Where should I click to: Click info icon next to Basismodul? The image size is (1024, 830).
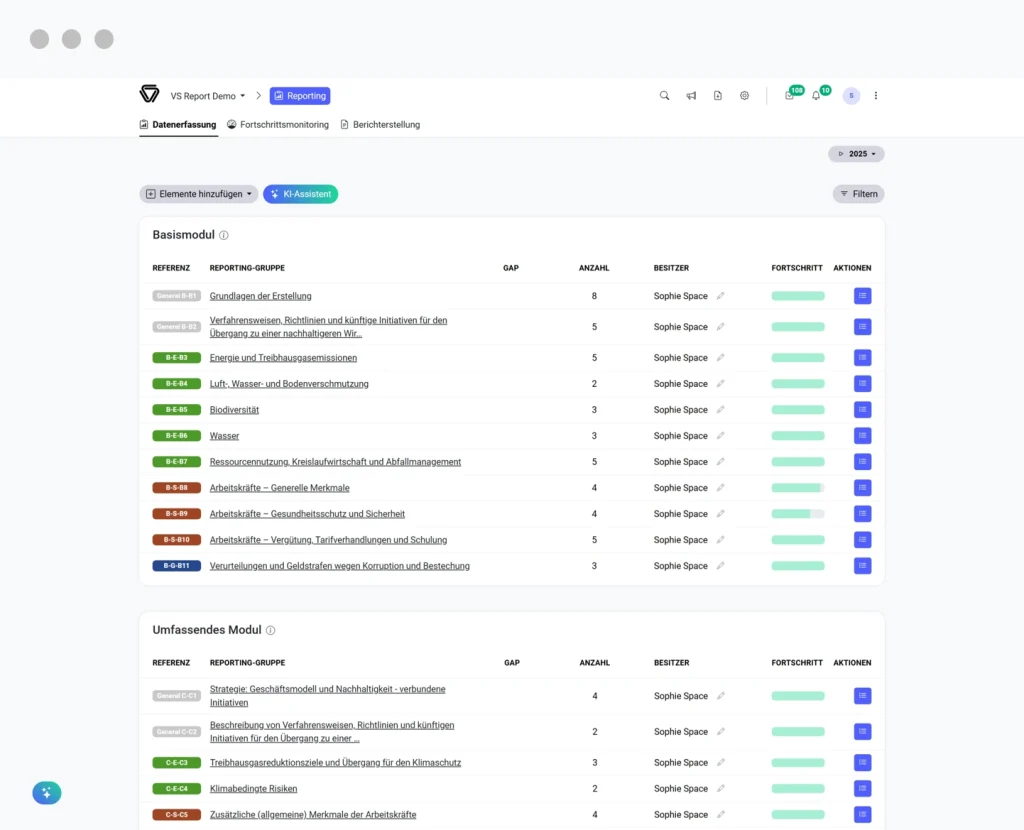[x=224, y=235]
